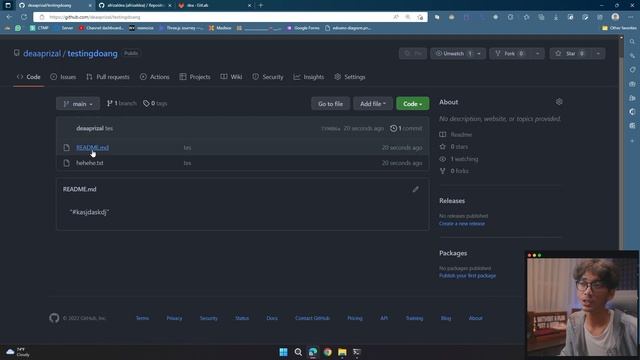Open a new browser tab
This screenshot has height=360, width=640.
pos(261,5)
